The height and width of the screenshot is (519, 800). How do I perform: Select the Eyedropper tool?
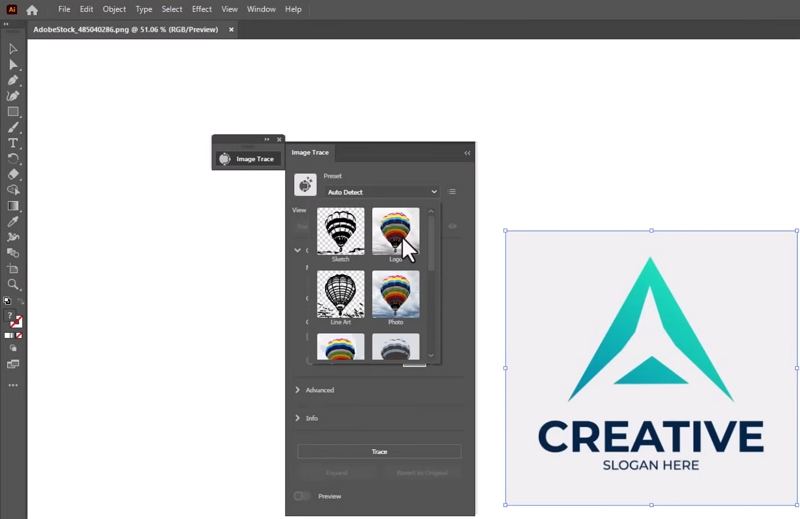(13, 221)
